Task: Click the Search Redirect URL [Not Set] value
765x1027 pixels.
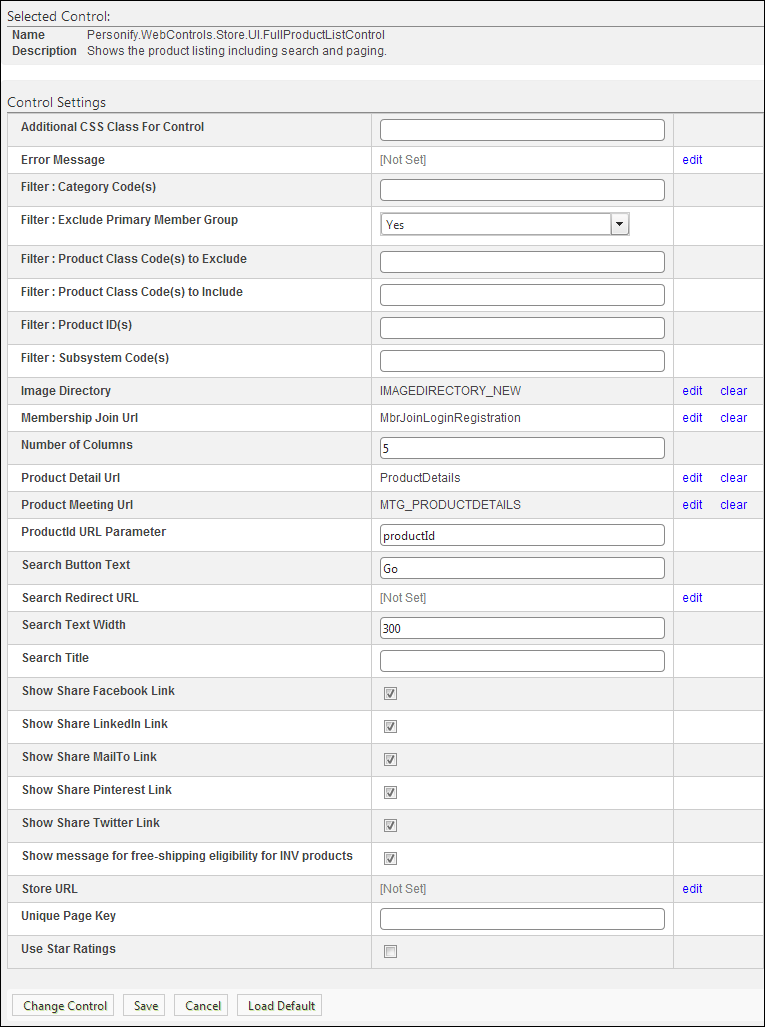Action: 403,598
